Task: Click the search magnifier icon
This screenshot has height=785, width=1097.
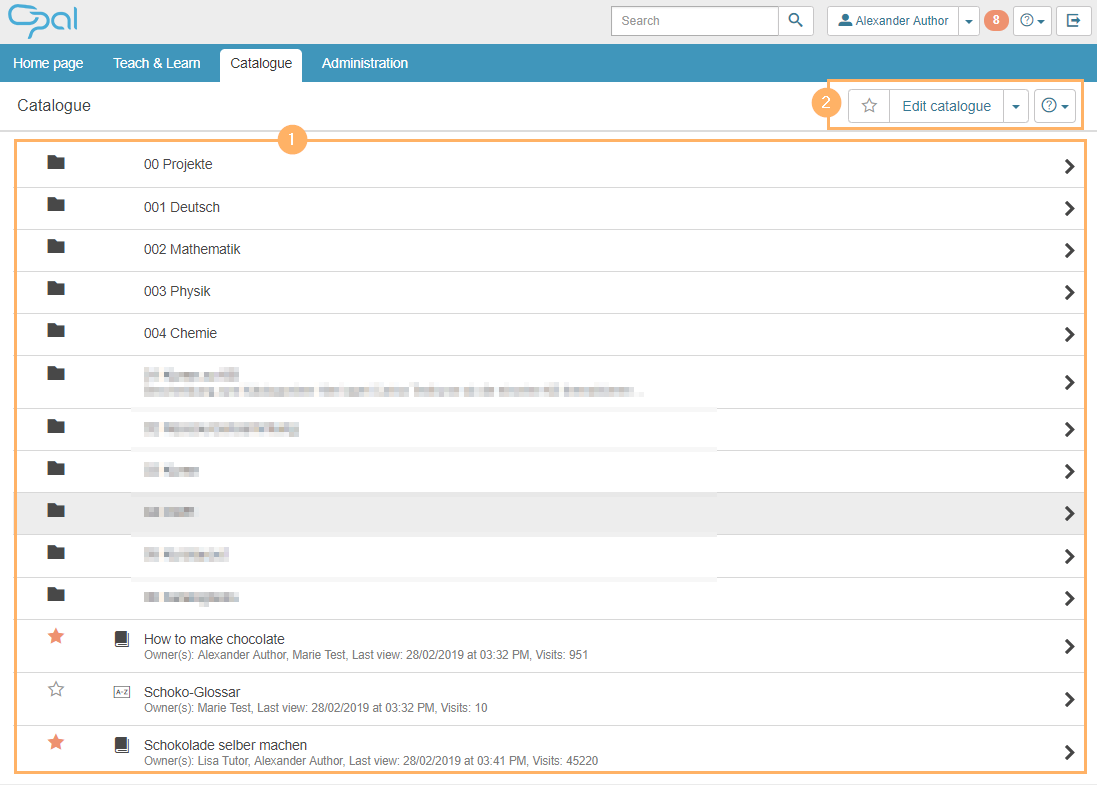Action: (795, 21)
